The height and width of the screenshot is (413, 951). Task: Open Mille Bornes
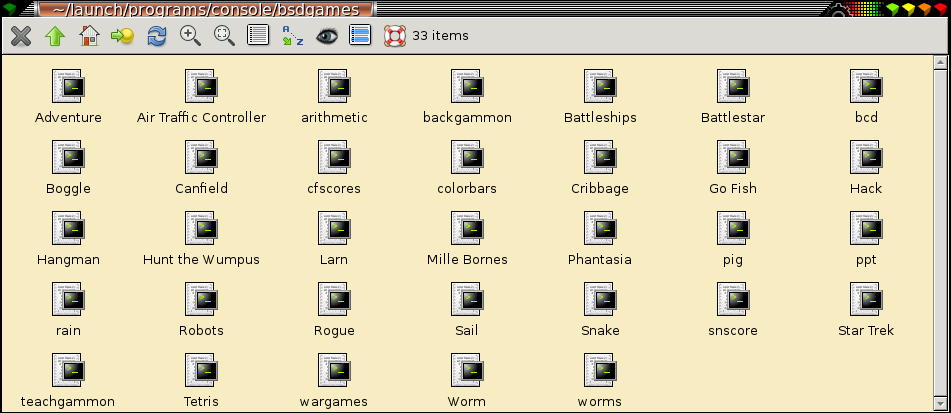coord(467,239)
